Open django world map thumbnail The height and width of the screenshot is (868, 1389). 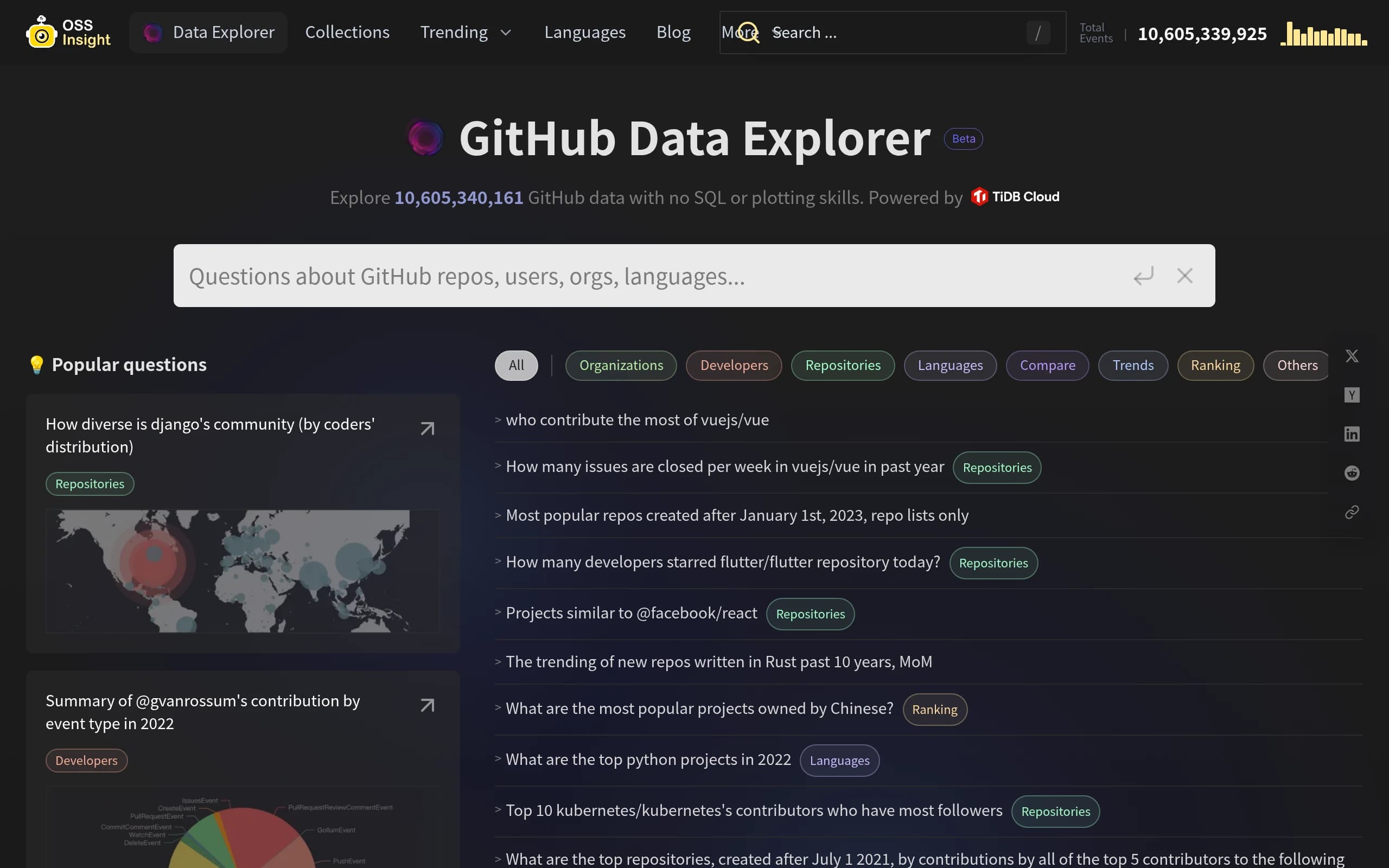(243, 571)
